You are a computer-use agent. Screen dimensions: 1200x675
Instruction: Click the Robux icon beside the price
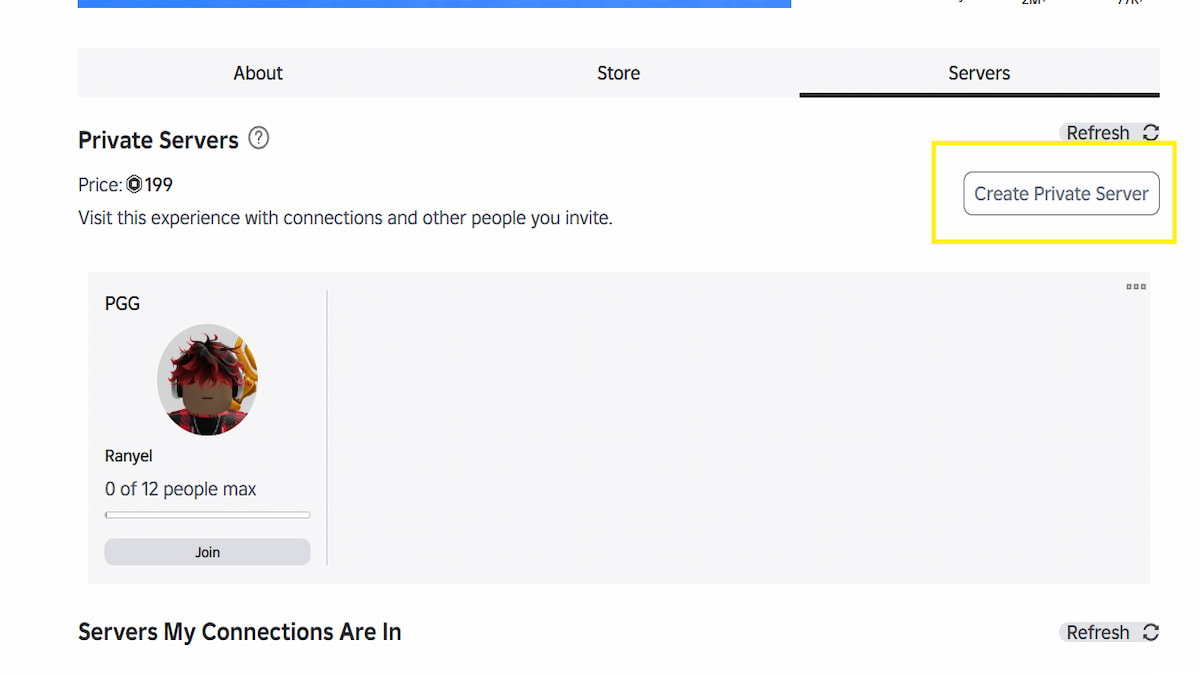[x=134, y=185]
